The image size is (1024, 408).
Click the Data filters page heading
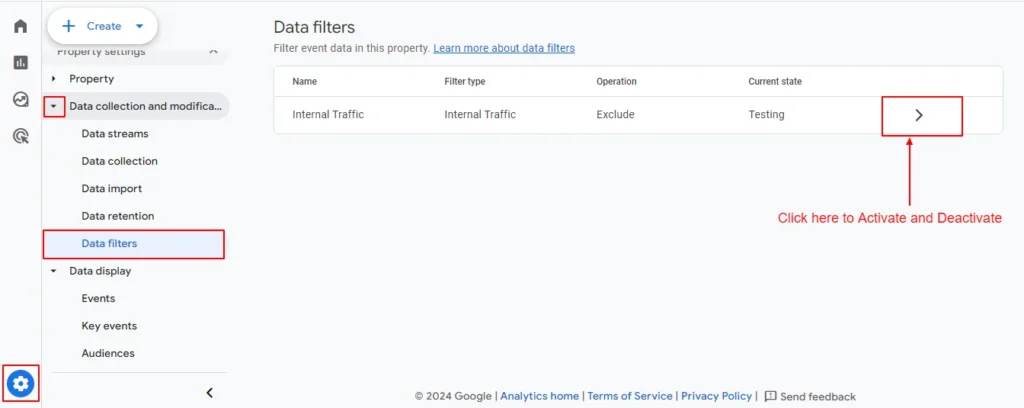click(x=314, y=27)
